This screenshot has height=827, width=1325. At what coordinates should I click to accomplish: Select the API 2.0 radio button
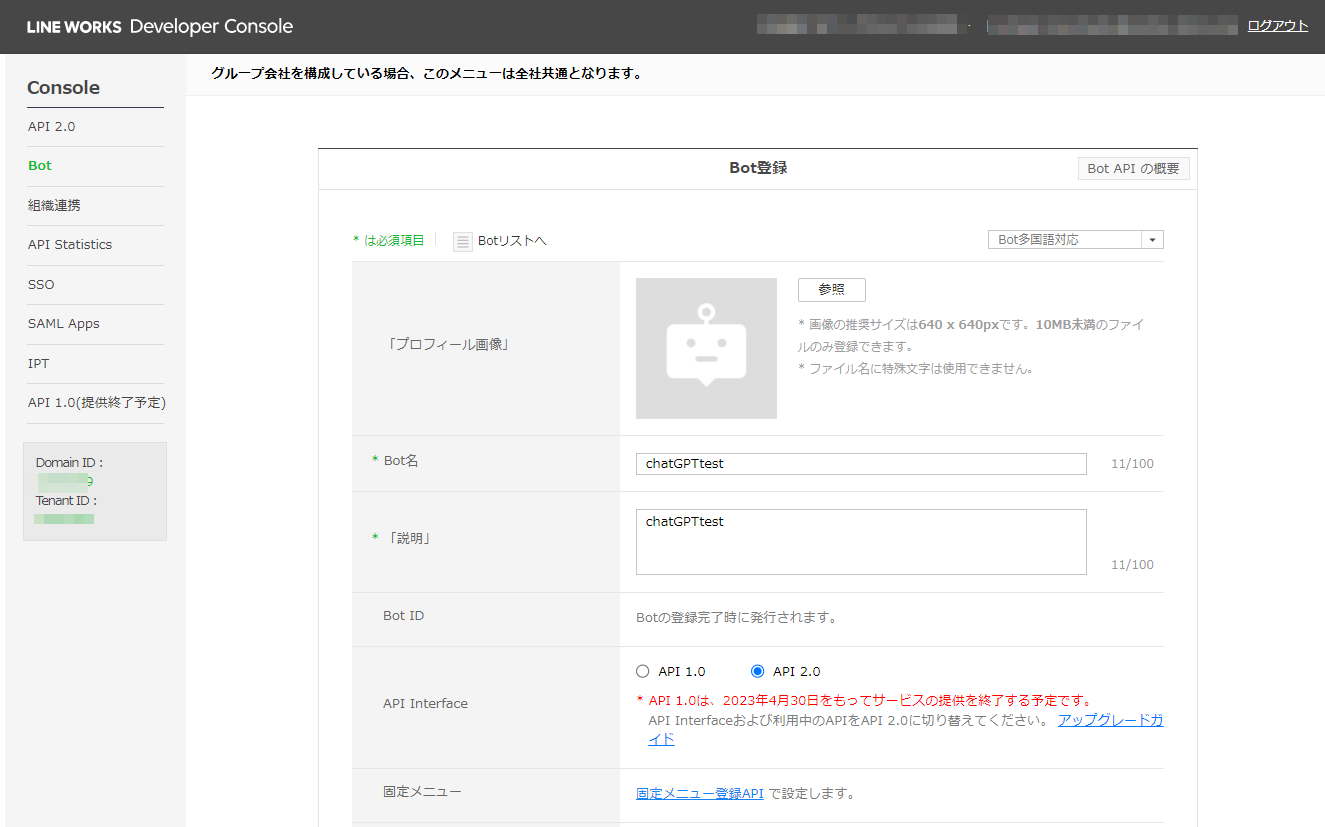click(758, 670)
